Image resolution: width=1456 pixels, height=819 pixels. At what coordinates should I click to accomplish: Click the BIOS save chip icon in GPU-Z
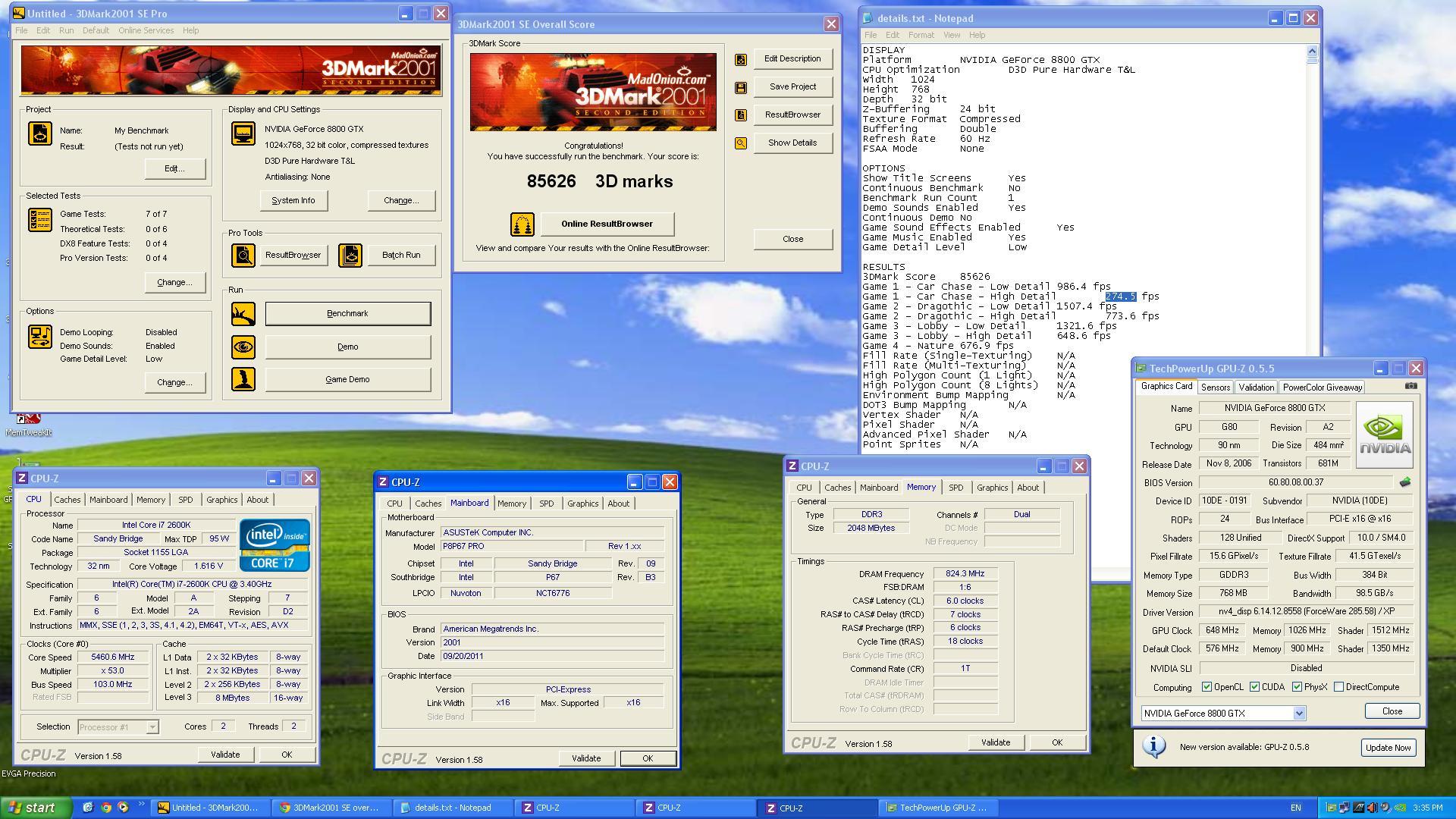[x=1405, y=482]
